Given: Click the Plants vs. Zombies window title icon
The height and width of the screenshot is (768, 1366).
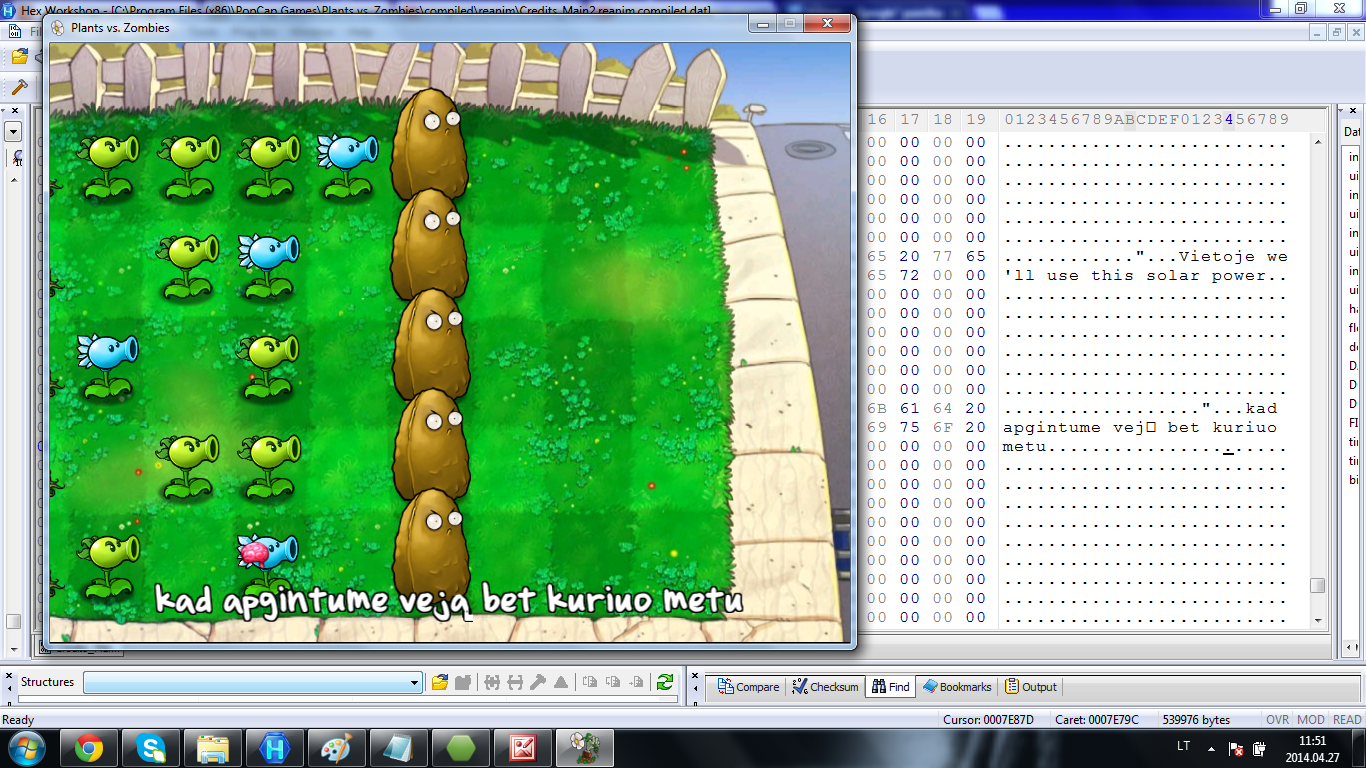Looking at the screenshot, I should [58, 28].
